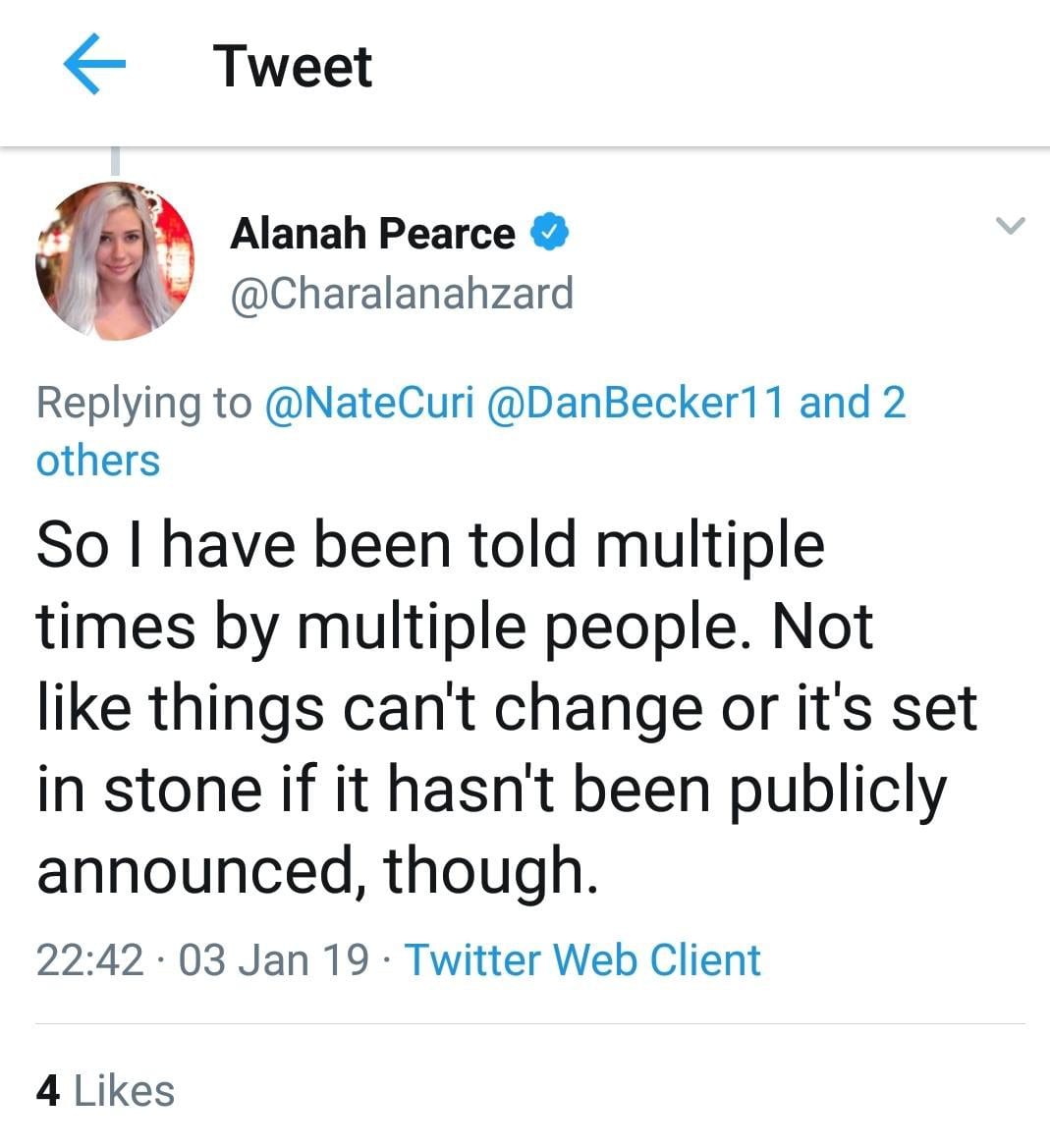This screenshot has width=1050, height=1148.
Task: Click the 'others' link on second line
Action: click(x=97, y=460)
